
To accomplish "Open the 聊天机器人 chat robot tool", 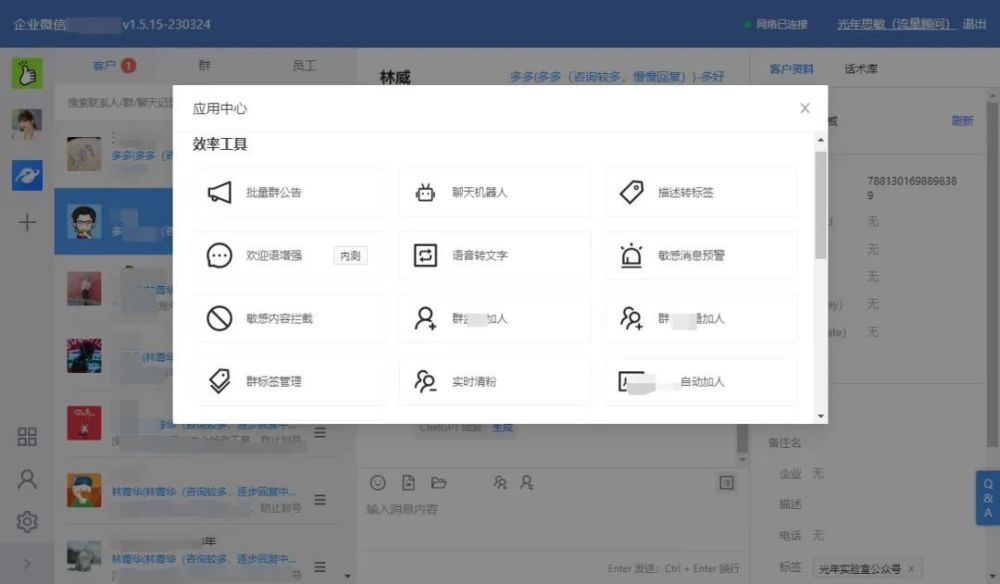I will tap(494, 192).
